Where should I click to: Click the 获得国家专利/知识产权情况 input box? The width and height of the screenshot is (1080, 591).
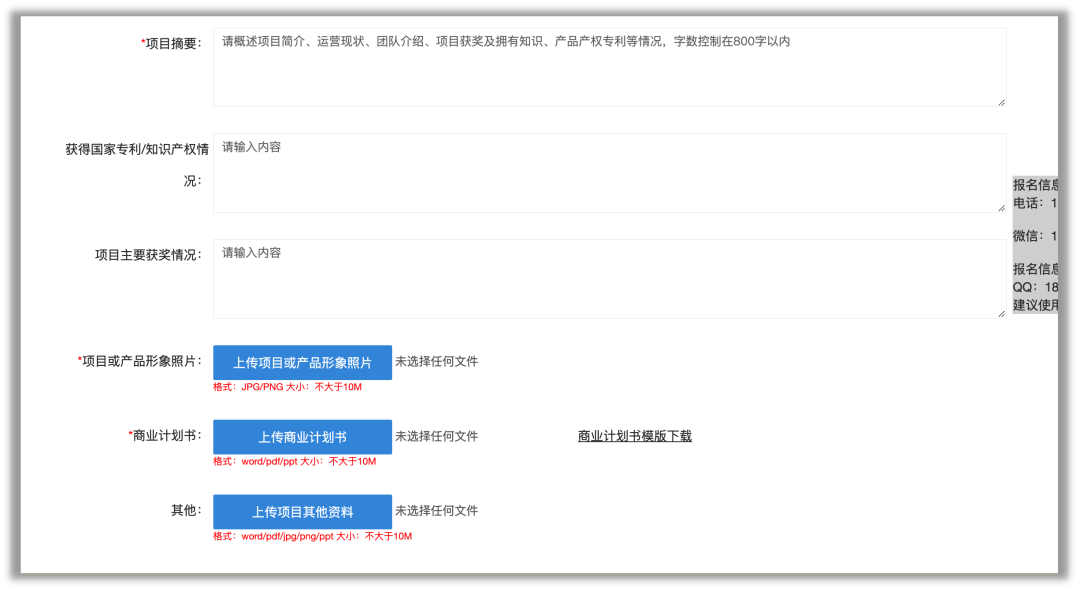coord(600,170)
